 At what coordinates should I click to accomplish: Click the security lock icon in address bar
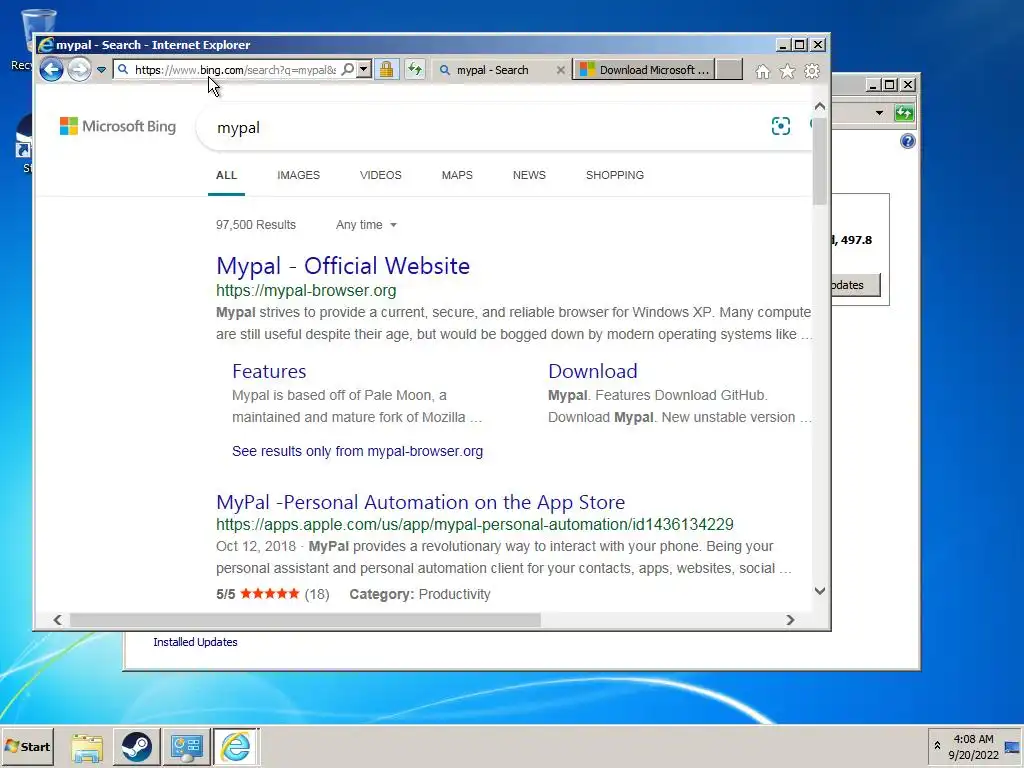387,69
